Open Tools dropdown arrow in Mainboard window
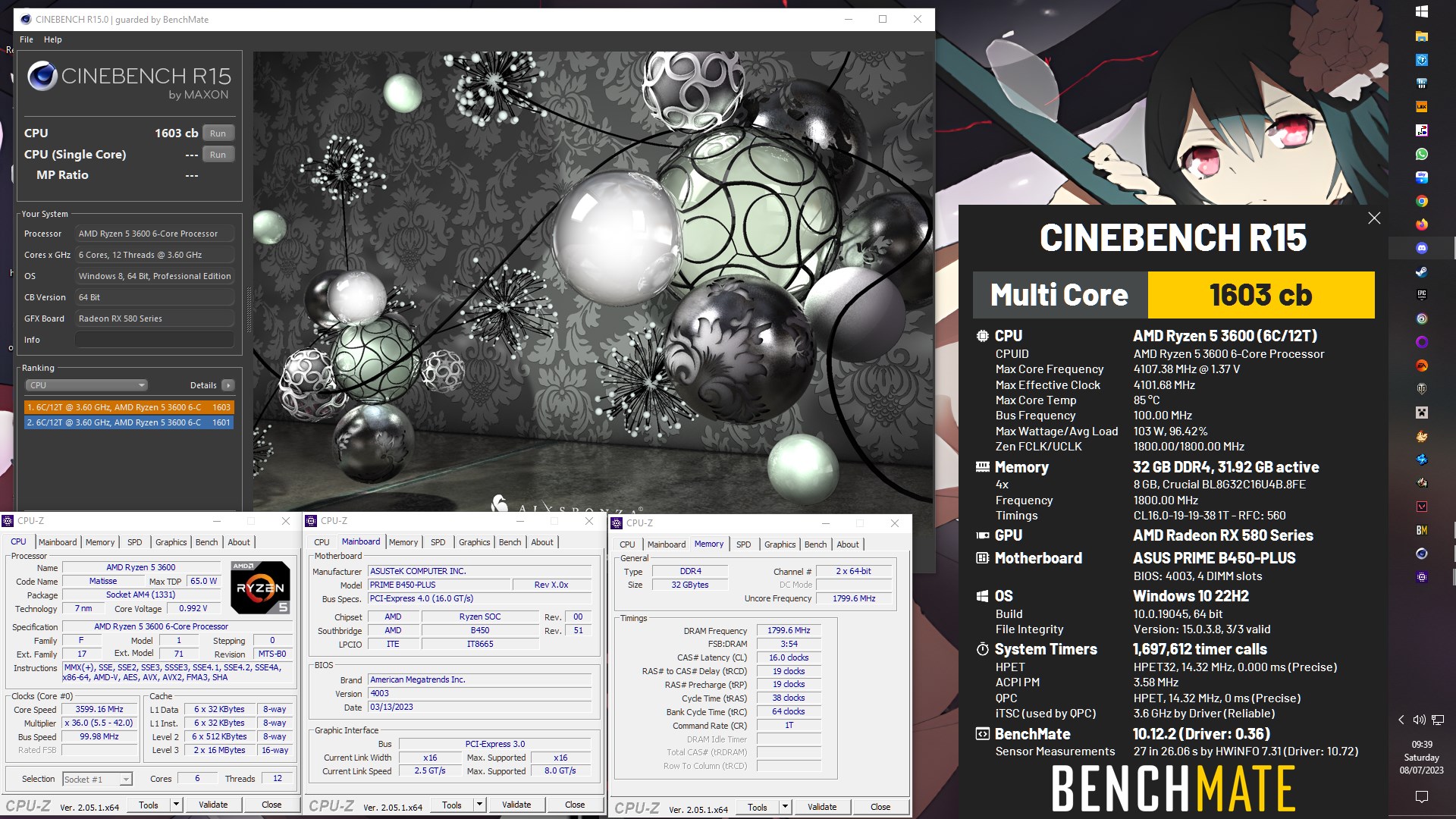Screen dimensions: 1456x819 point(479,805)
